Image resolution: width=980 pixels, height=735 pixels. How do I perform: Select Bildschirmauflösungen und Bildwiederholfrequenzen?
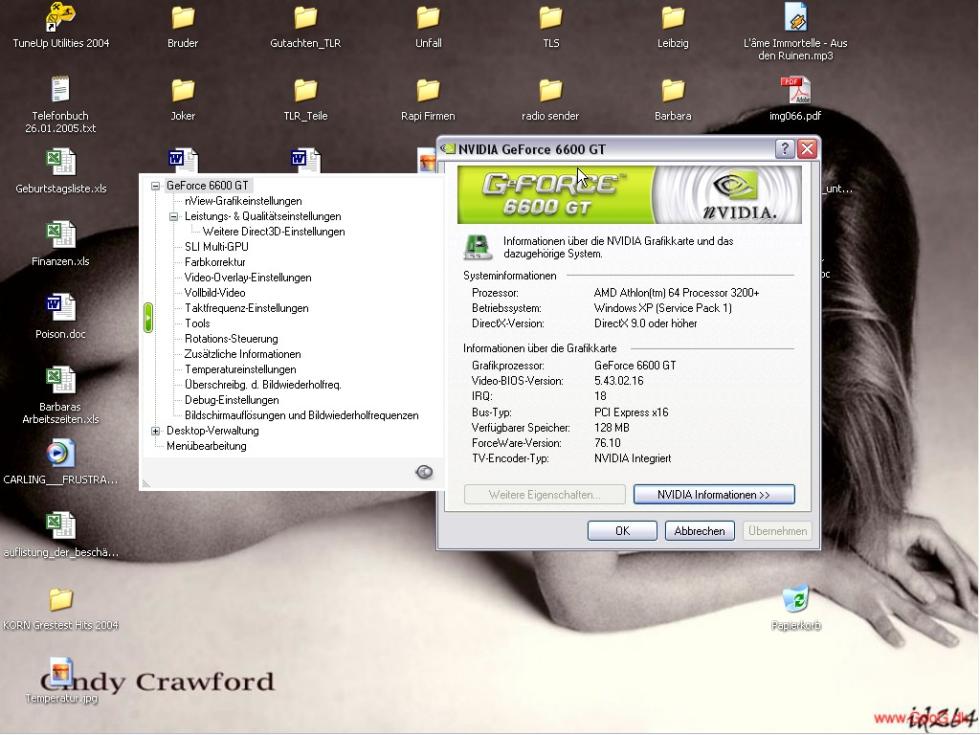coord(301,416)
